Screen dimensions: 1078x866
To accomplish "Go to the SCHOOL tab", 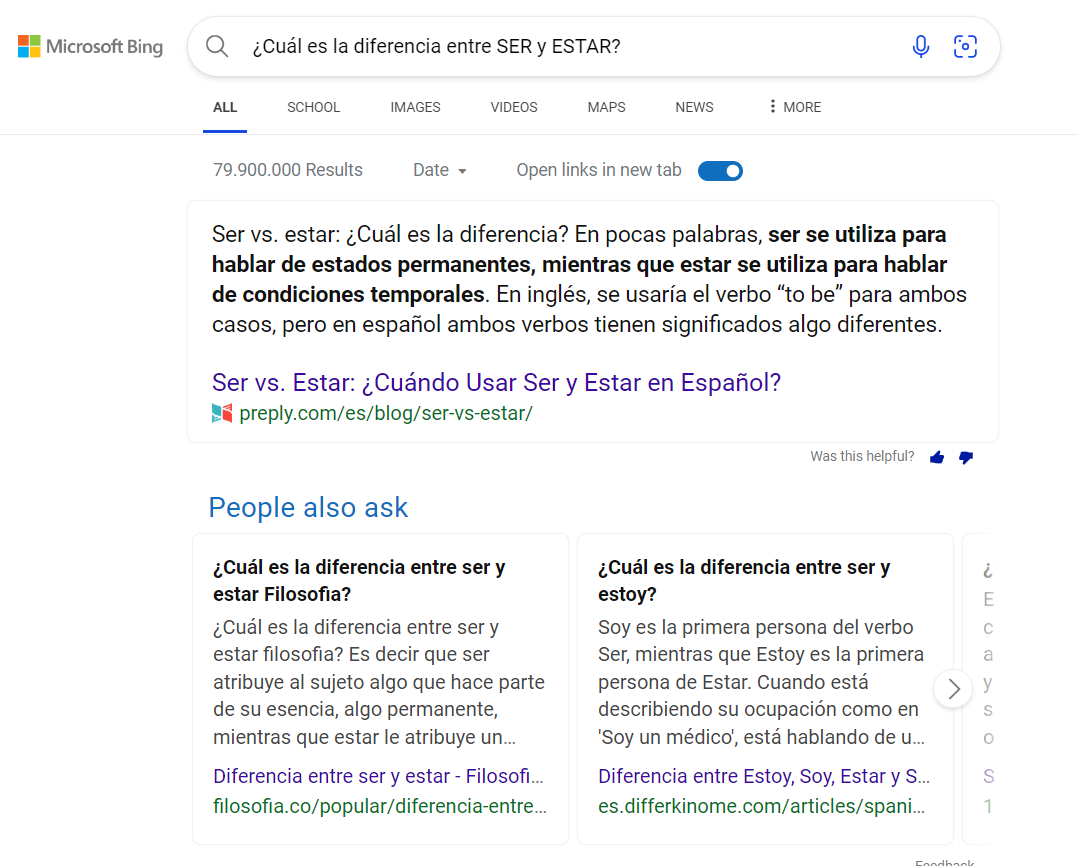I will click(314, 107).
